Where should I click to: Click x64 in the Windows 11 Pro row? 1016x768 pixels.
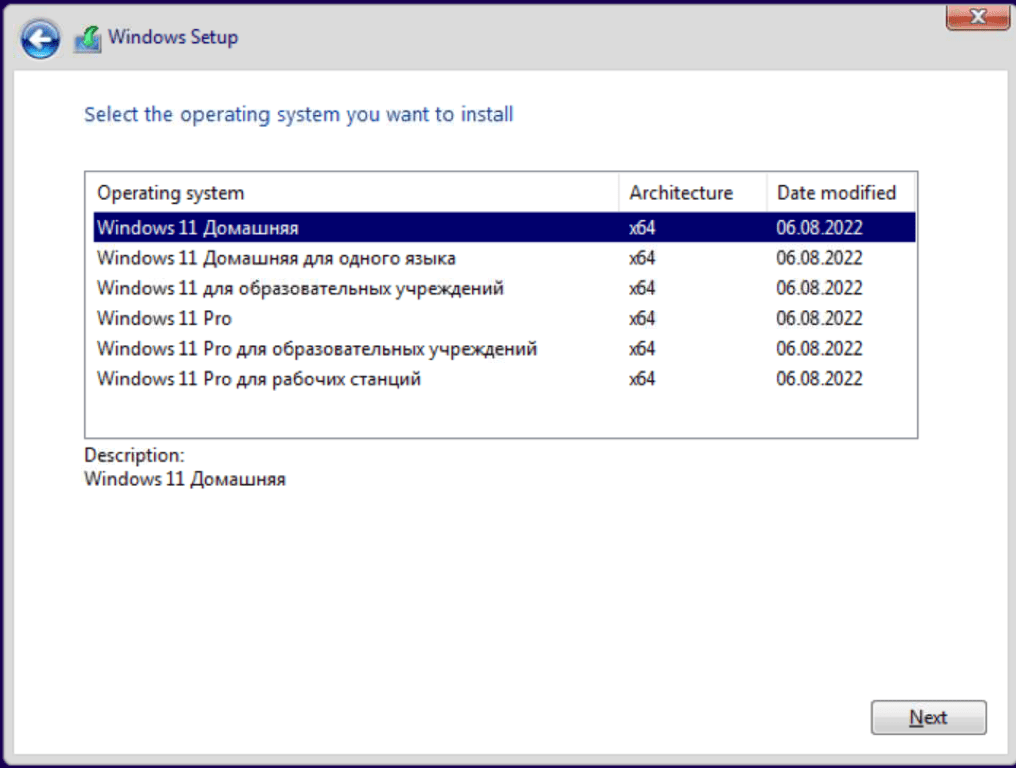pos(642,318)
